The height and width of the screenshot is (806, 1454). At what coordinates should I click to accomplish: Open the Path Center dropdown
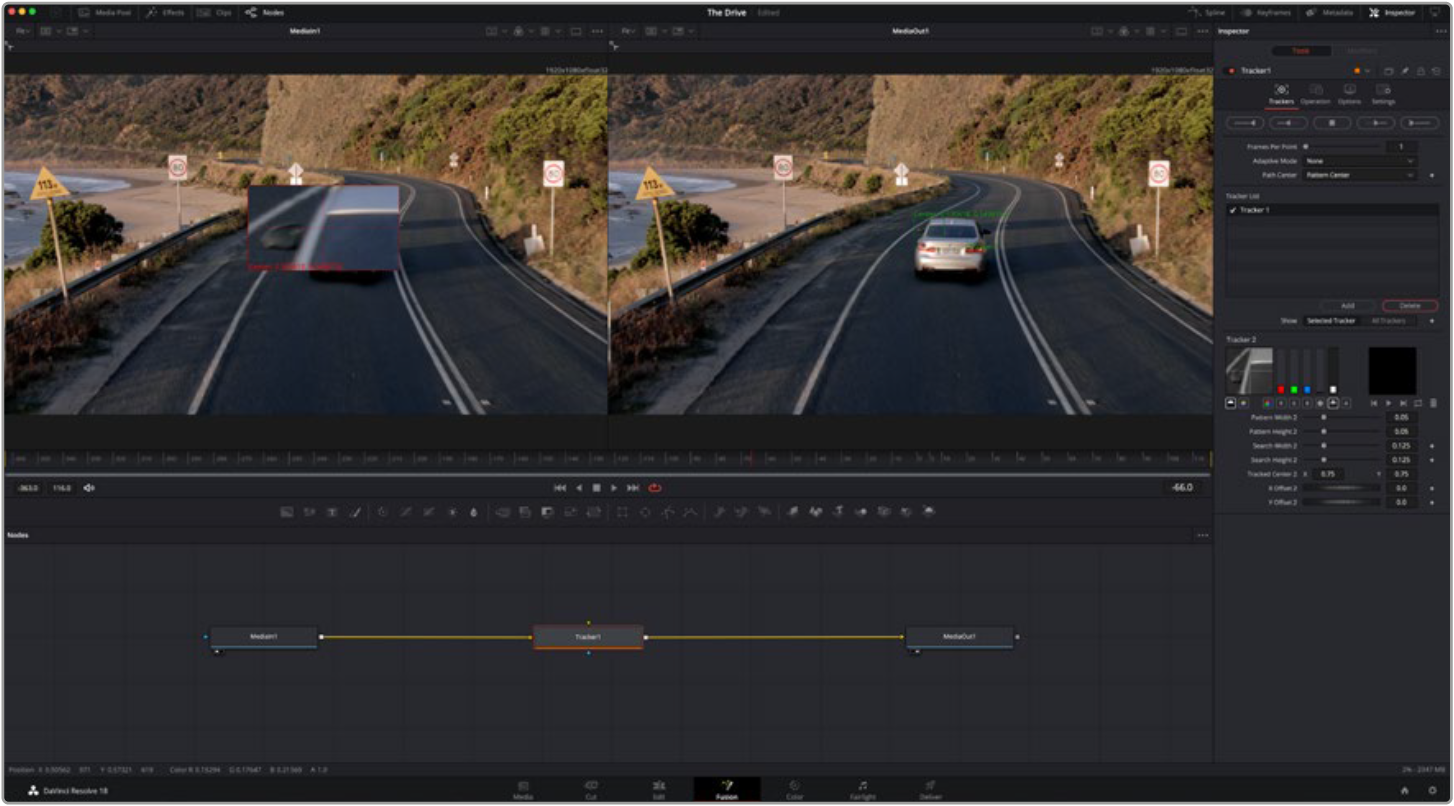[x=1359, y=175]
